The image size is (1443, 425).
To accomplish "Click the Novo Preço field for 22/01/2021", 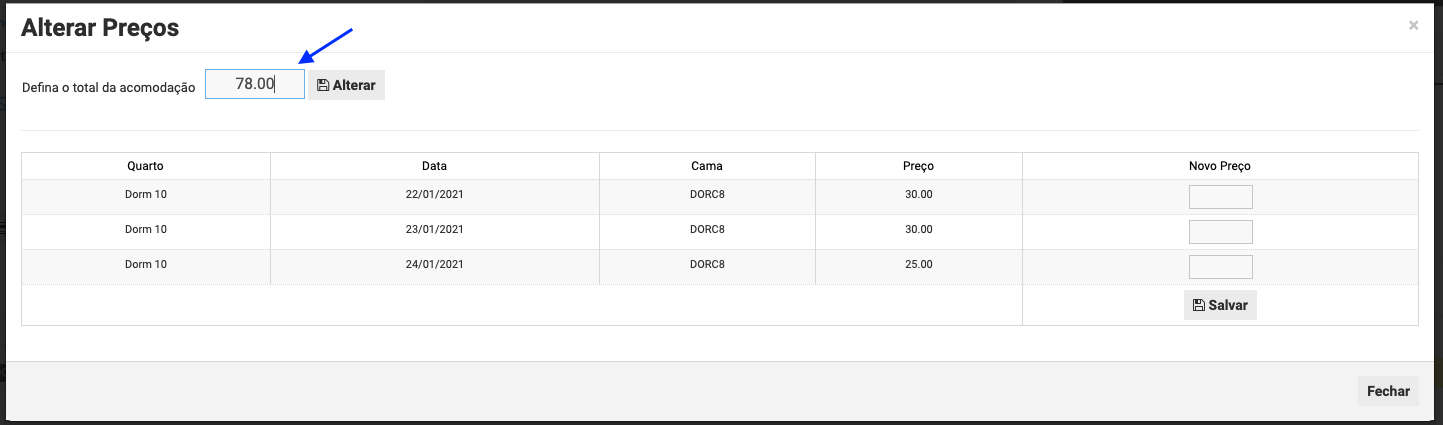I will [1220, 196].
